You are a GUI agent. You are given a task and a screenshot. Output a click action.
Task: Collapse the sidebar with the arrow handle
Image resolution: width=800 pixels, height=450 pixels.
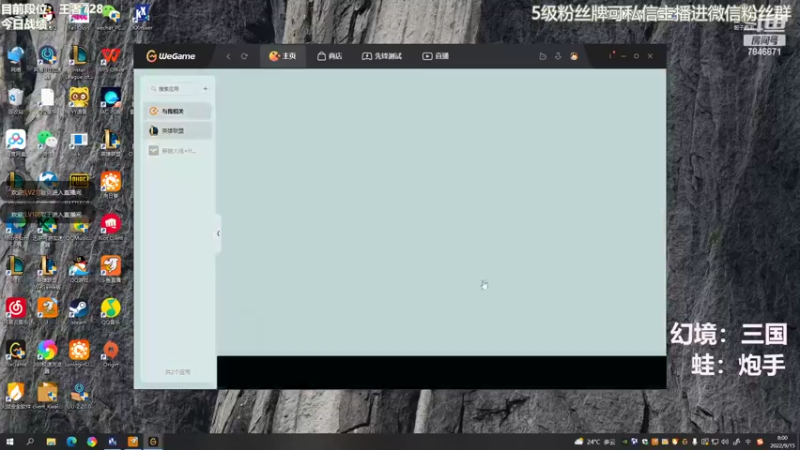coord(218,234)
